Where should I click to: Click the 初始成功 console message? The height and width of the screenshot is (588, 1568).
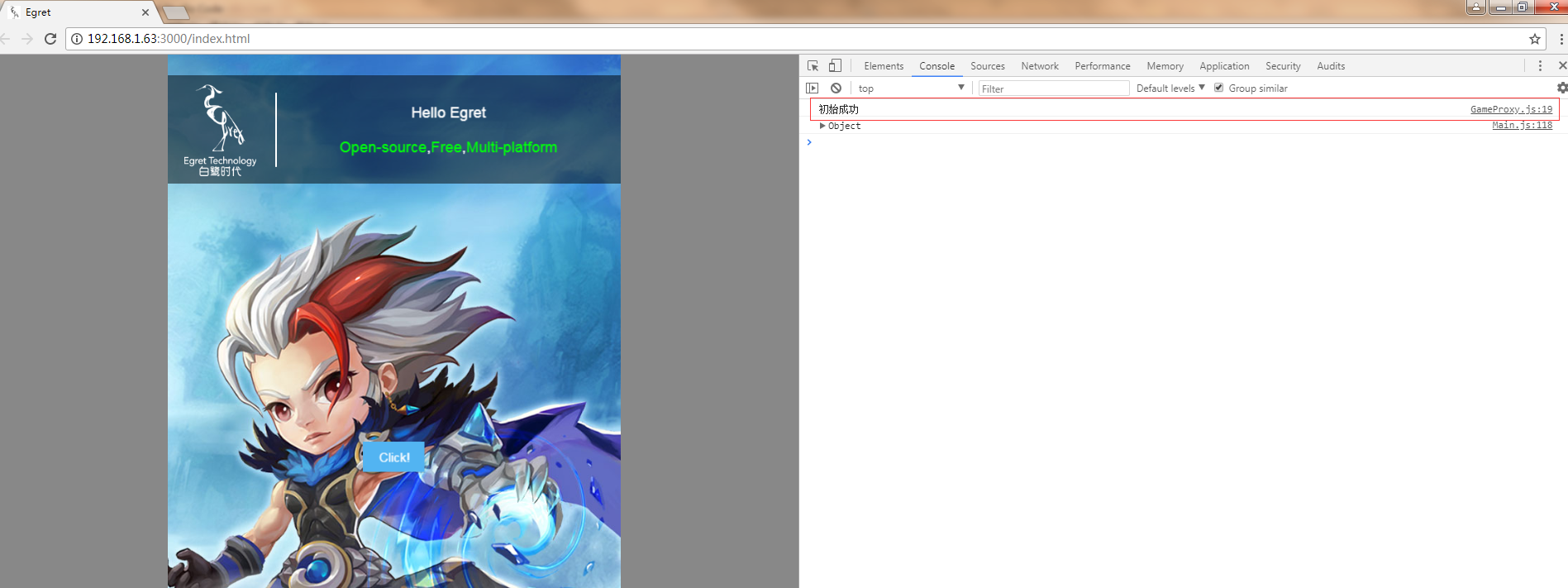tap(838, 109)
